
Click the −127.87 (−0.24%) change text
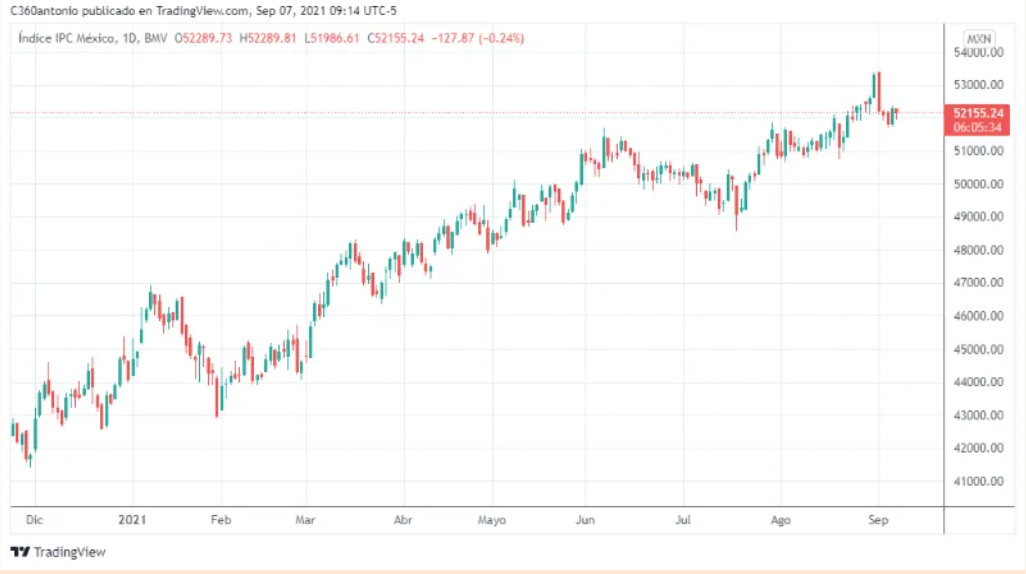click(478, 38)
